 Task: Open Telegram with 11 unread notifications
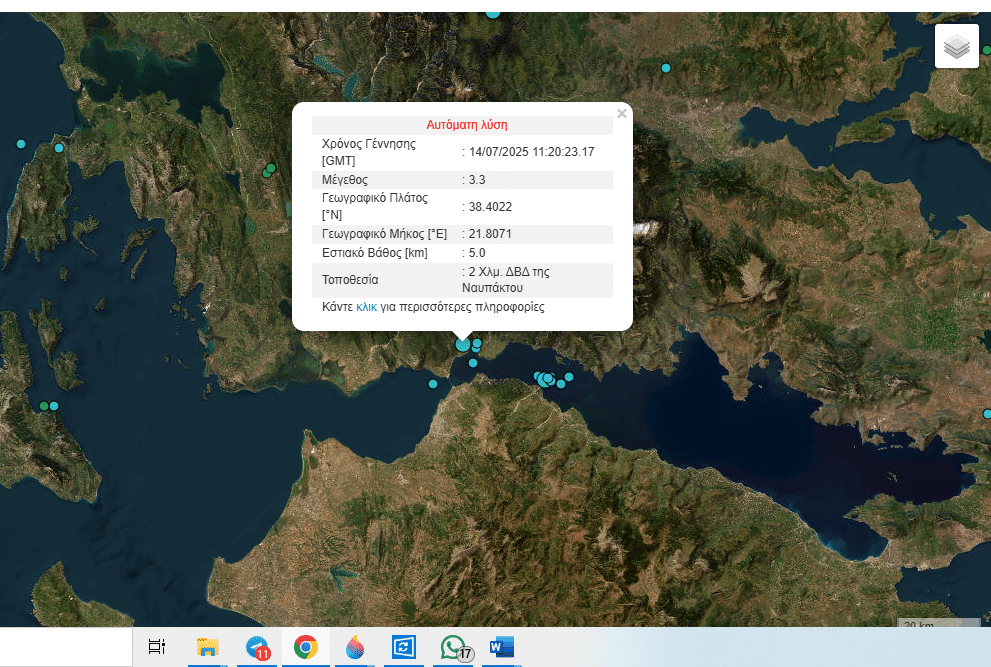257,647
